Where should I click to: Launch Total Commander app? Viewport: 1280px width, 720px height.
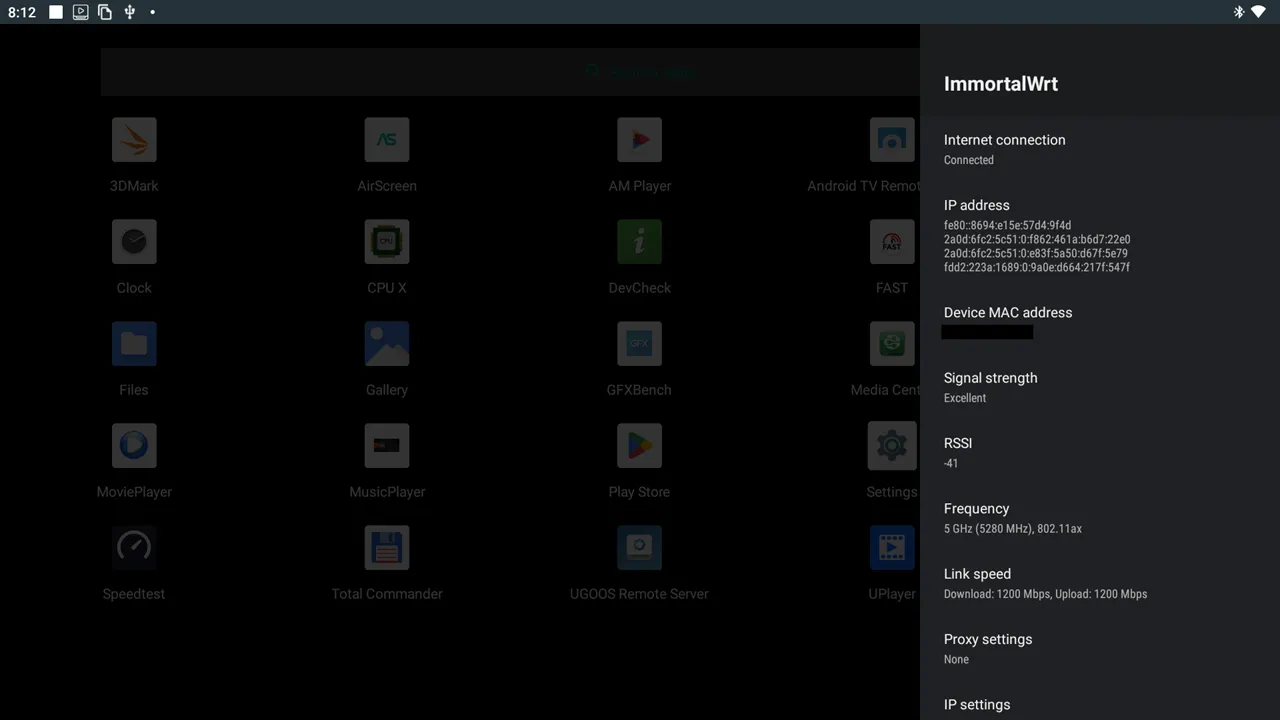pyautogui.click(x=387, y=548)
